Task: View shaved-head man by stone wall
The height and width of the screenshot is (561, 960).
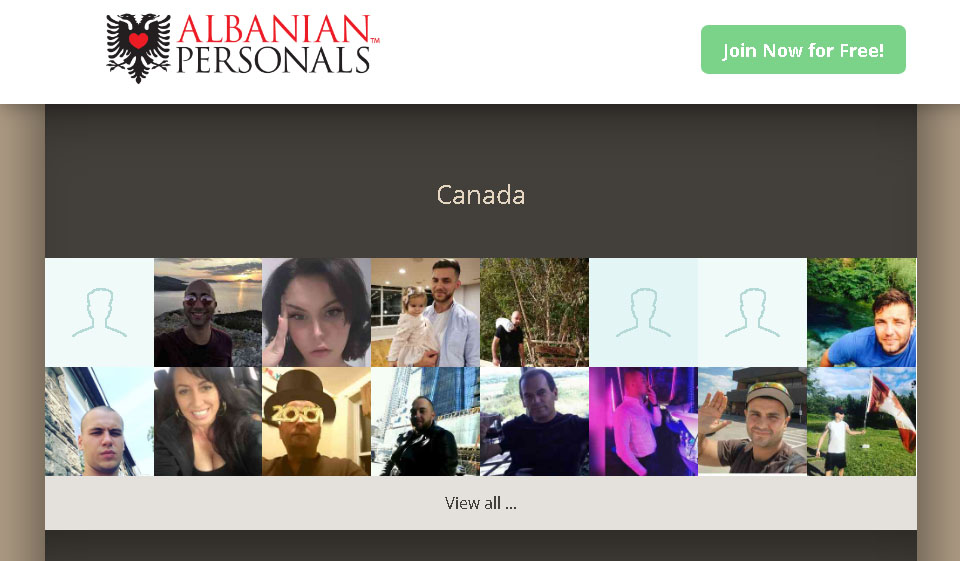Action: [99, 421]
